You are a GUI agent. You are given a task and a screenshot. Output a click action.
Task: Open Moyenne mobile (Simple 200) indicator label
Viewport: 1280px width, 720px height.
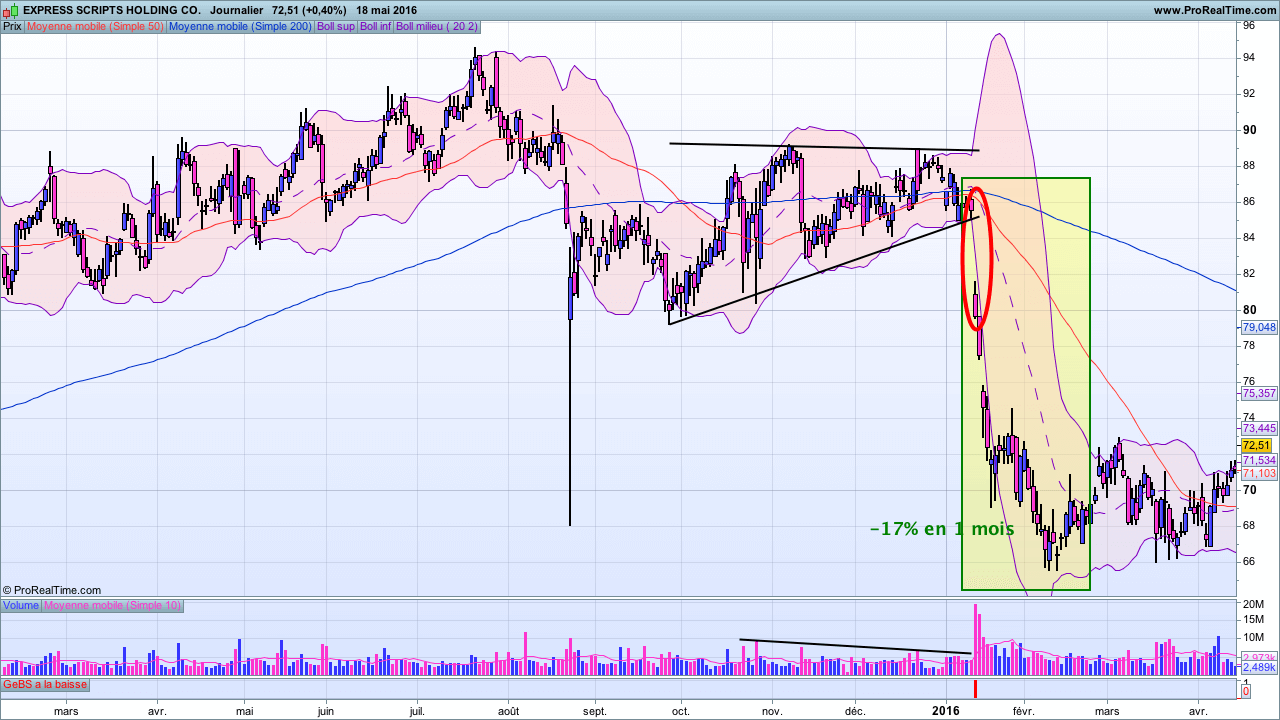point(240,26)
